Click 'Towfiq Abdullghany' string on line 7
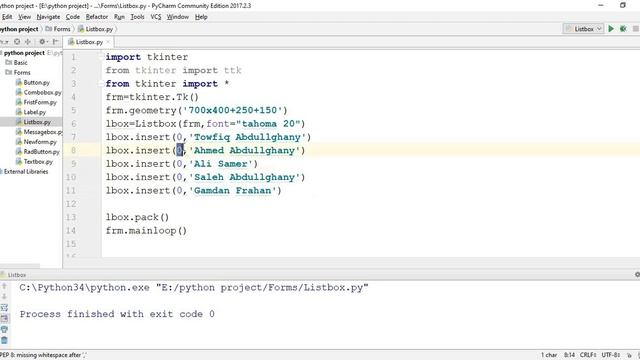Image resolution: width=640 pixels, height=360 pixels. pyautogui.click(x=247, y=137)
